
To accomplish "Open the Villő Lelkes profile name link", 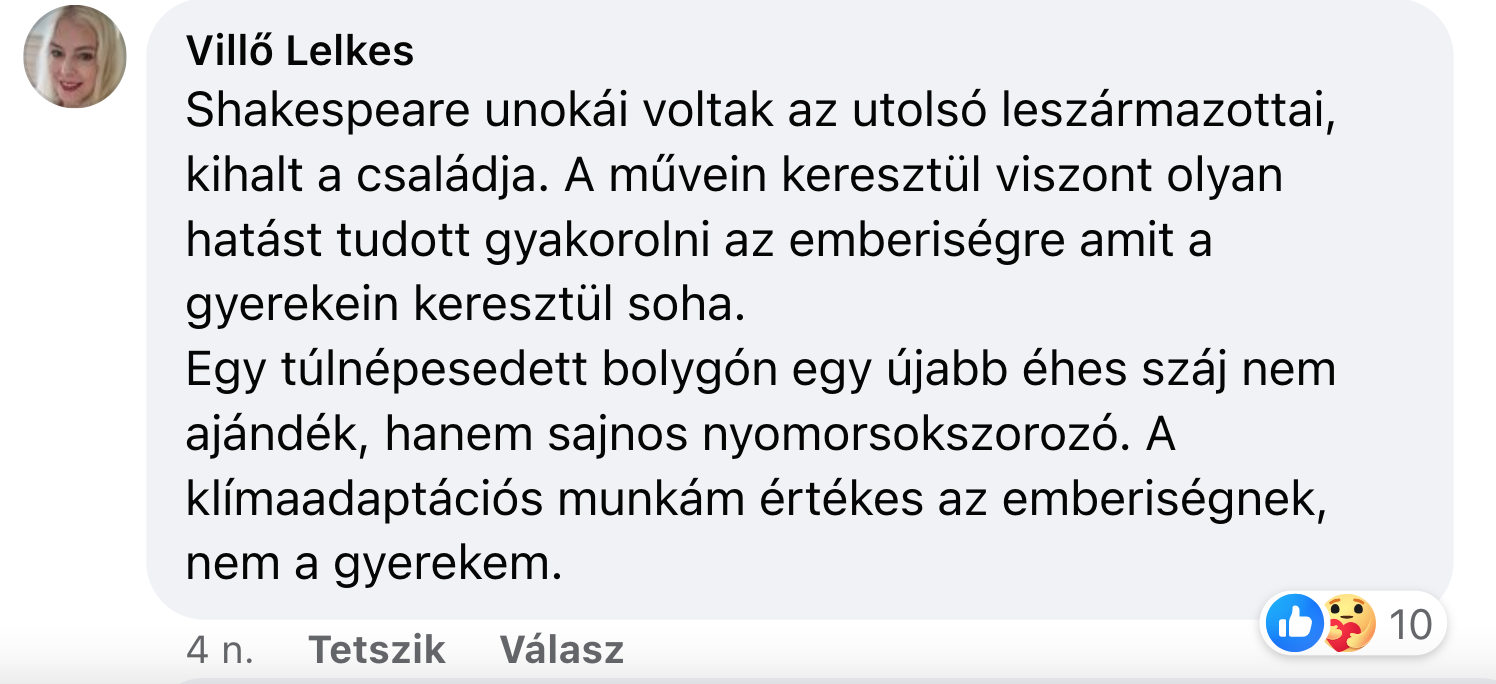I will (300, 52).
